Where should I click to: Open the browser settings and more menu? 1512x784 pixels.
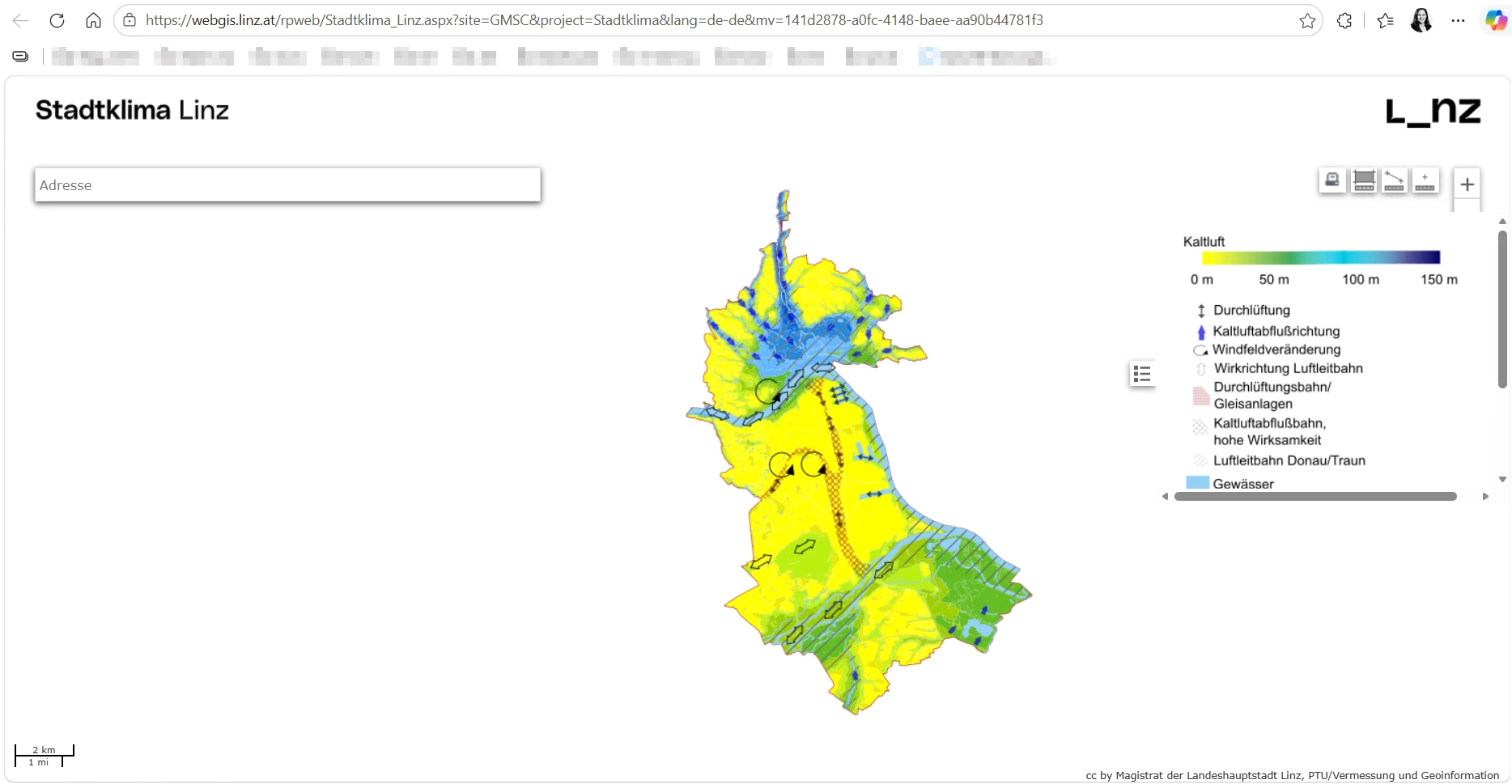click(x=1458, y=21)
